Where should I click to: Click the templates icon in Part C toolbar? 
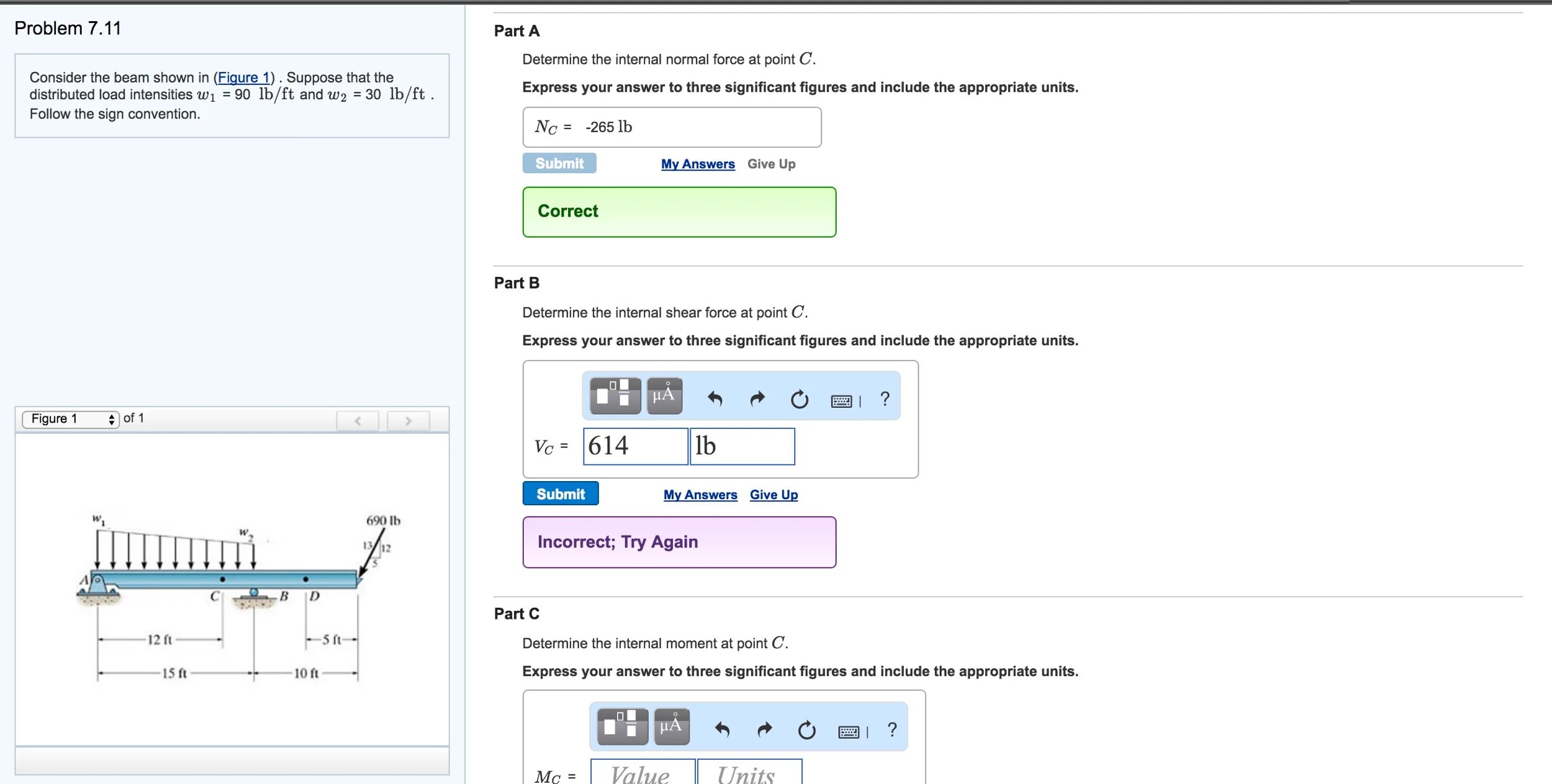coord(622,726)
